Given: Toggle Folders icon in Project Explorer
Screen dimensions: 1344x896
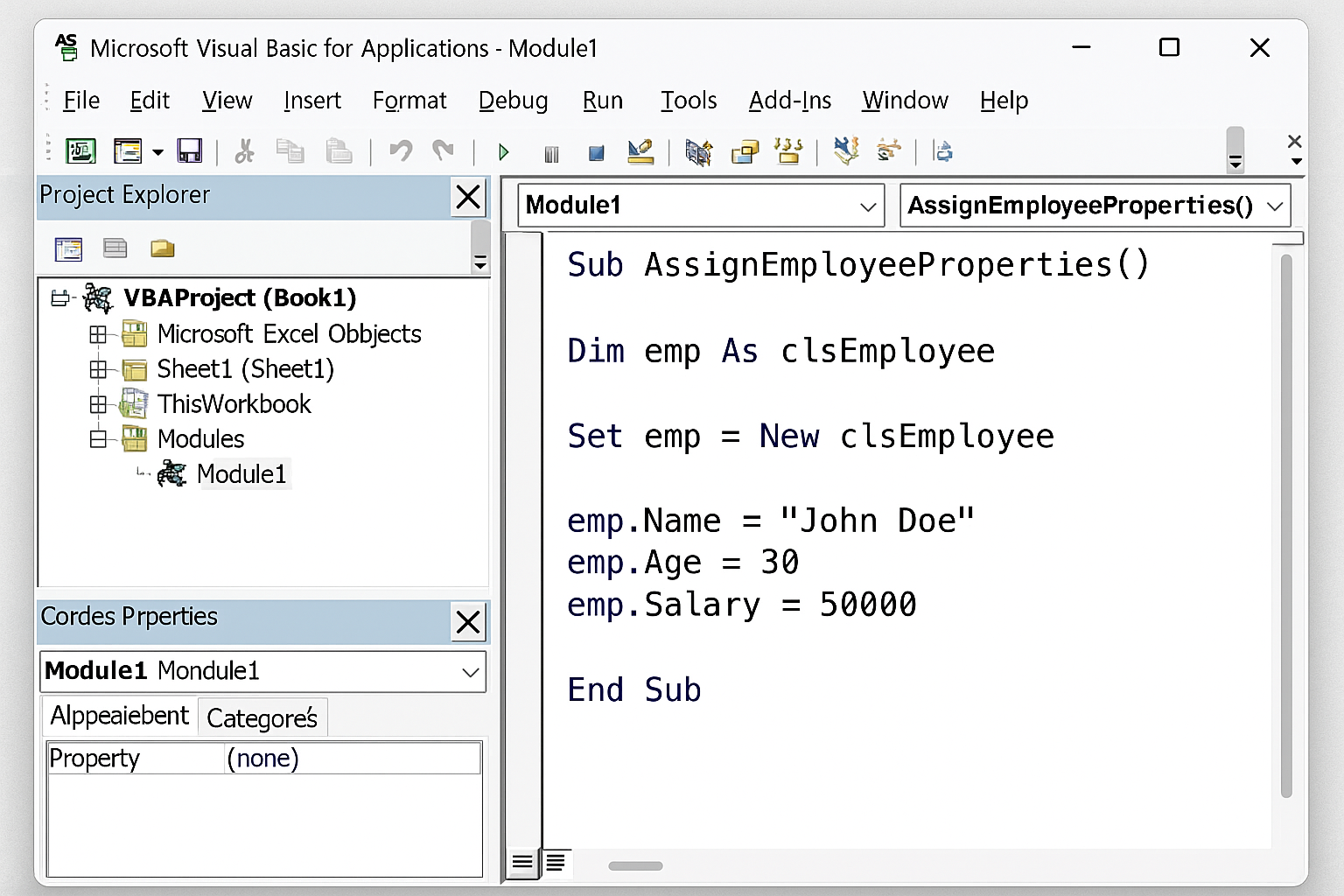Looking at the screenshot, I should point(163,248).
